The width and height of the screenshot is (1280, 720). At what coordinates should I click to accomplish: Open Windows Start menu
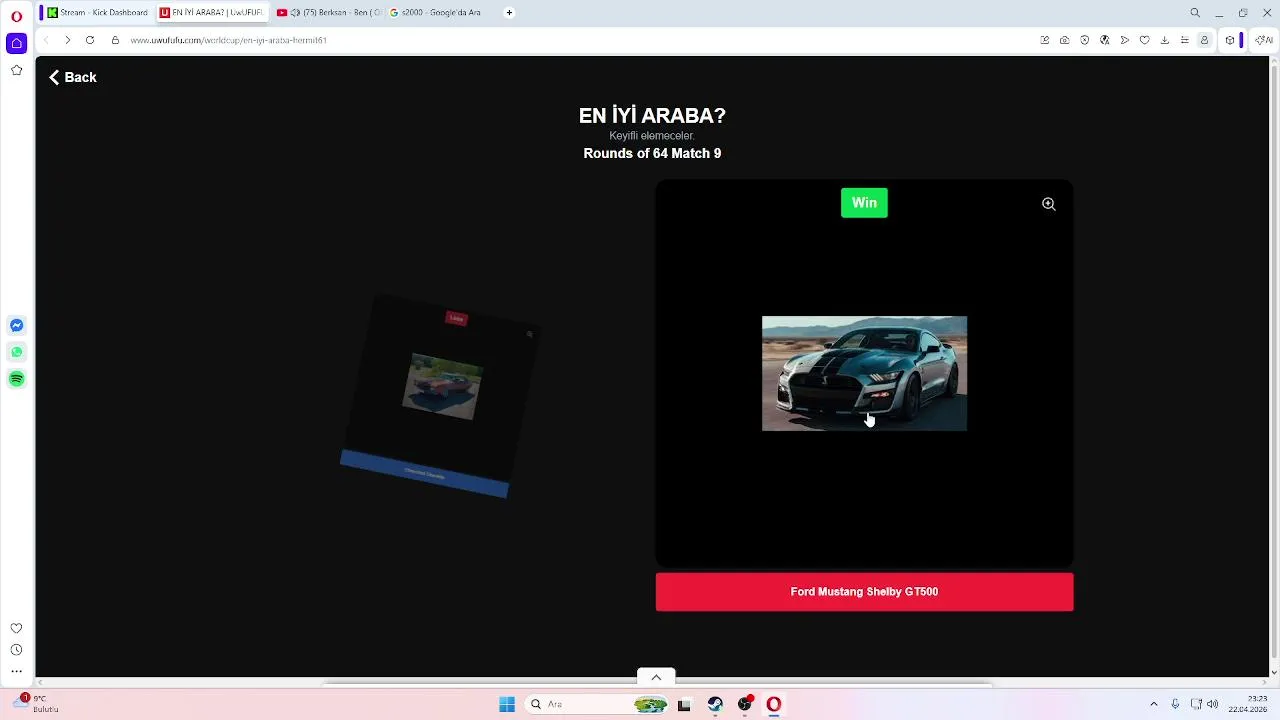tap(507, 704)
